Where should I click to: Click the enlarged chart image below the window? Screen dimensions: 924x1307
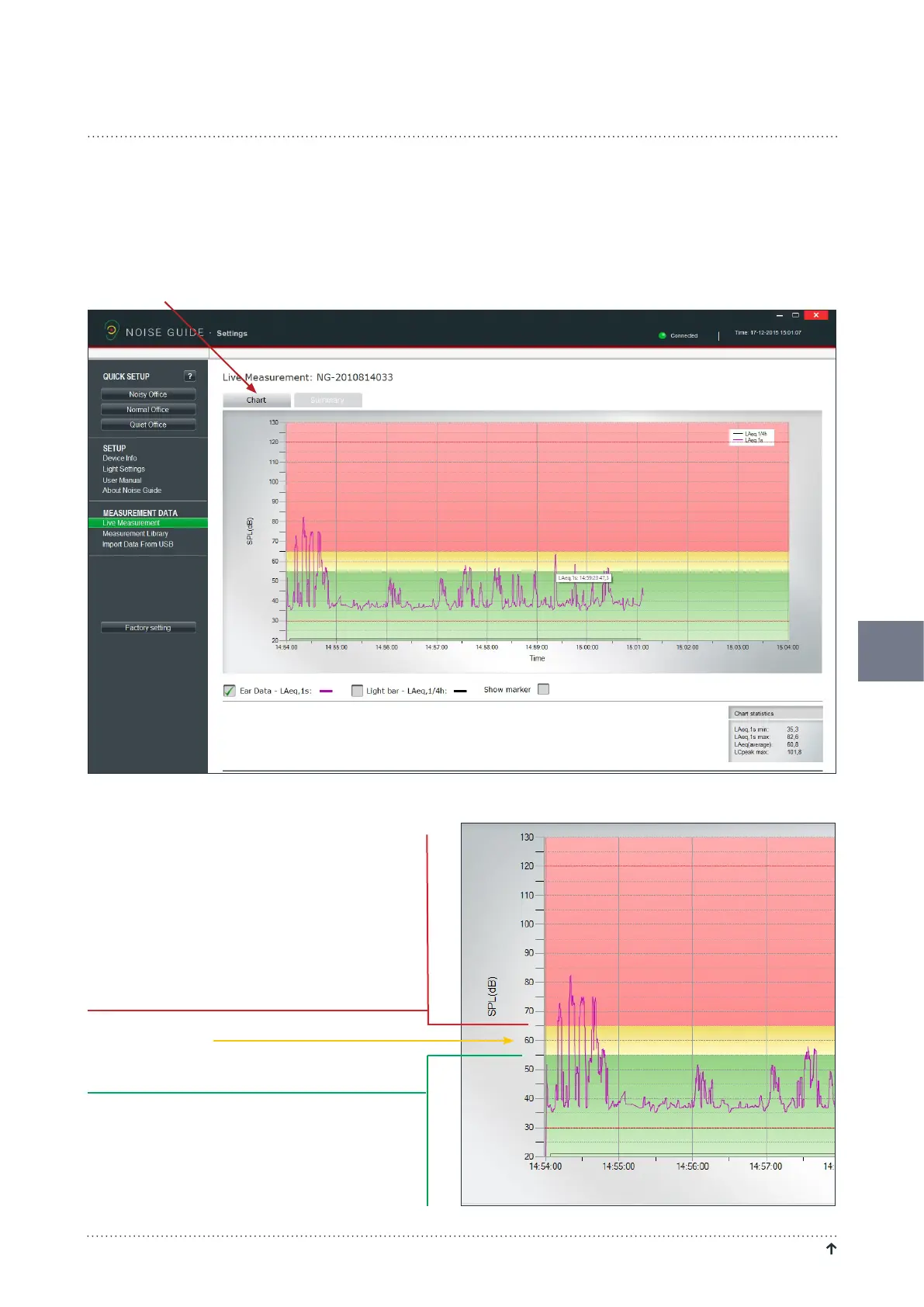[x=648, y=1014]
